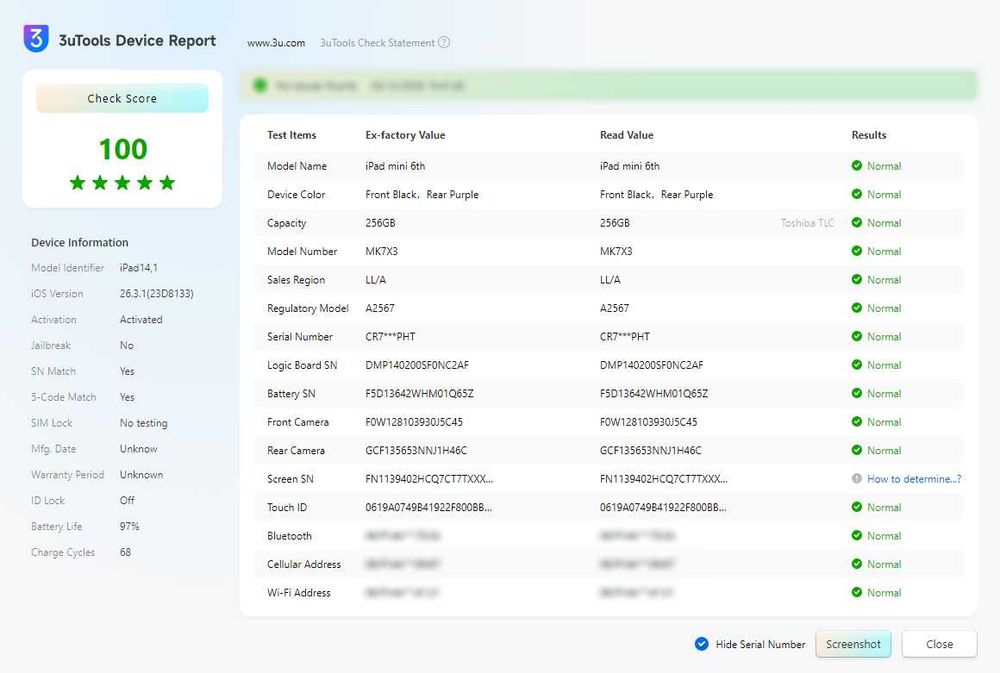Open the 'How to determine...?' link
The width and height of the screenshot is (1000, 673).
click(x=914, y=479)
